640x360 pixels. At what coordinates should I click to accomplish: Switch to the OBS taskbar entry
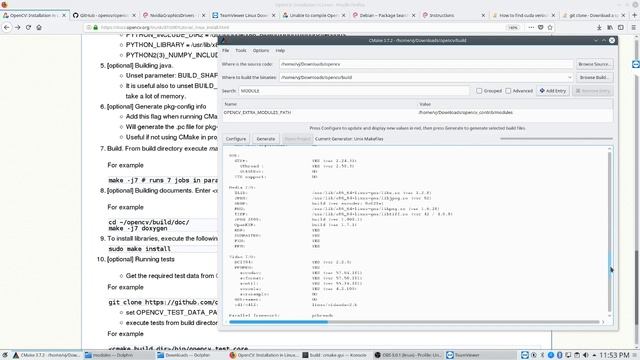coord(409,355)
